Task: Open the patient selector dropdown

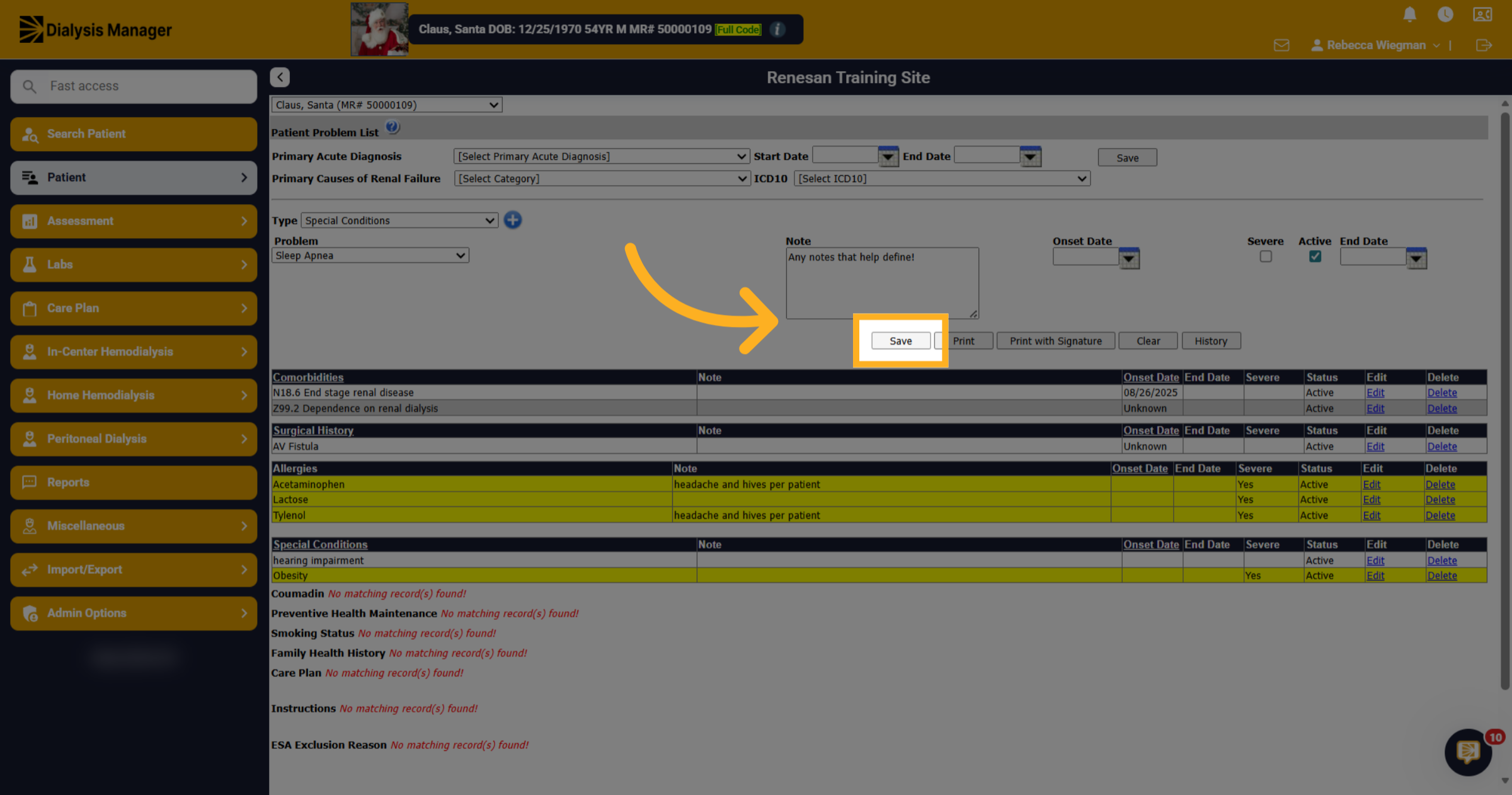Action: click(x=387, y=105)
